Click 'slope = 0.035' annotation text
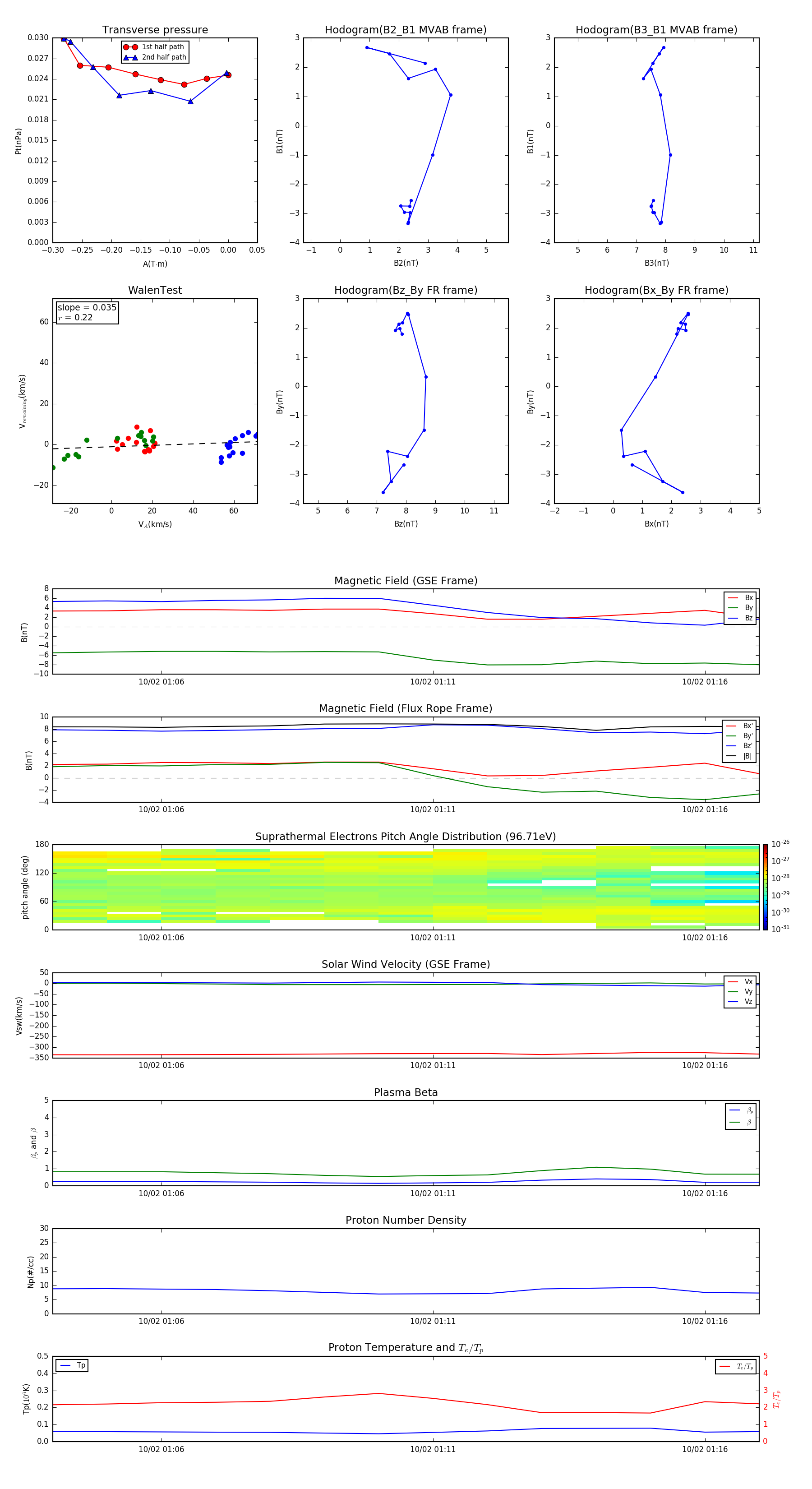The image size is (812, 1489). click(87, 308)
